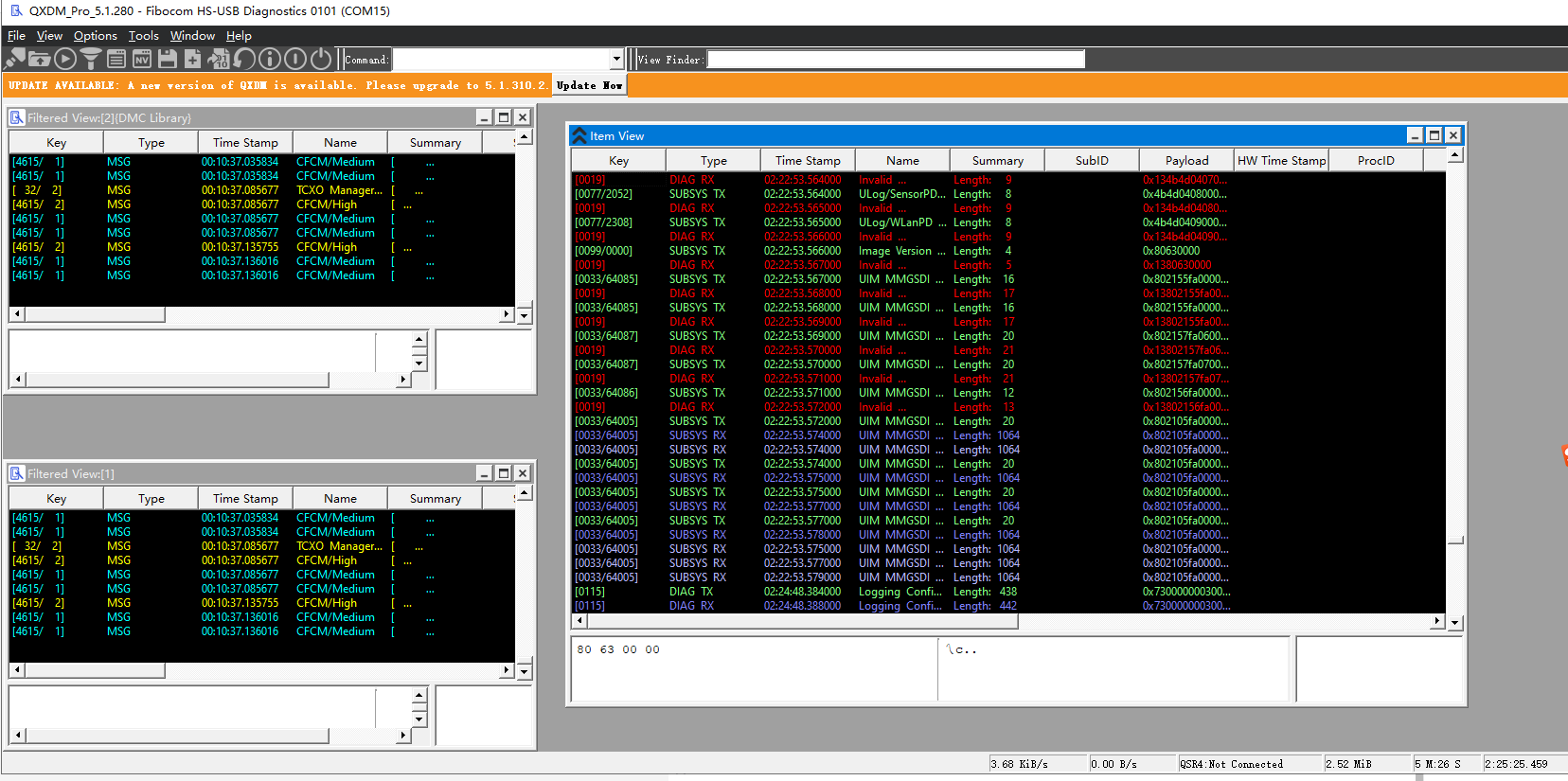Select the ULog/WLanPD row in Item View

coord(1008,222)
